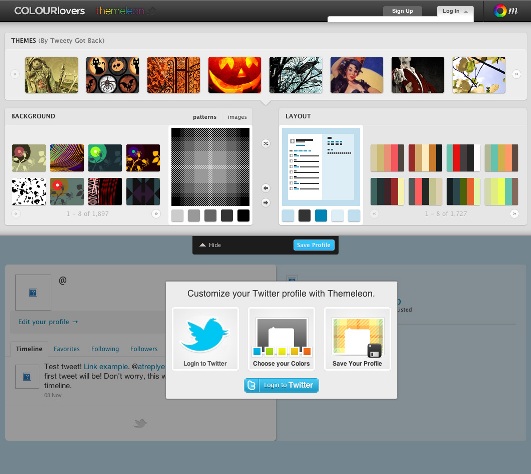
Task: Click the shuffle icon between the panels
Action: click(266, 143)
